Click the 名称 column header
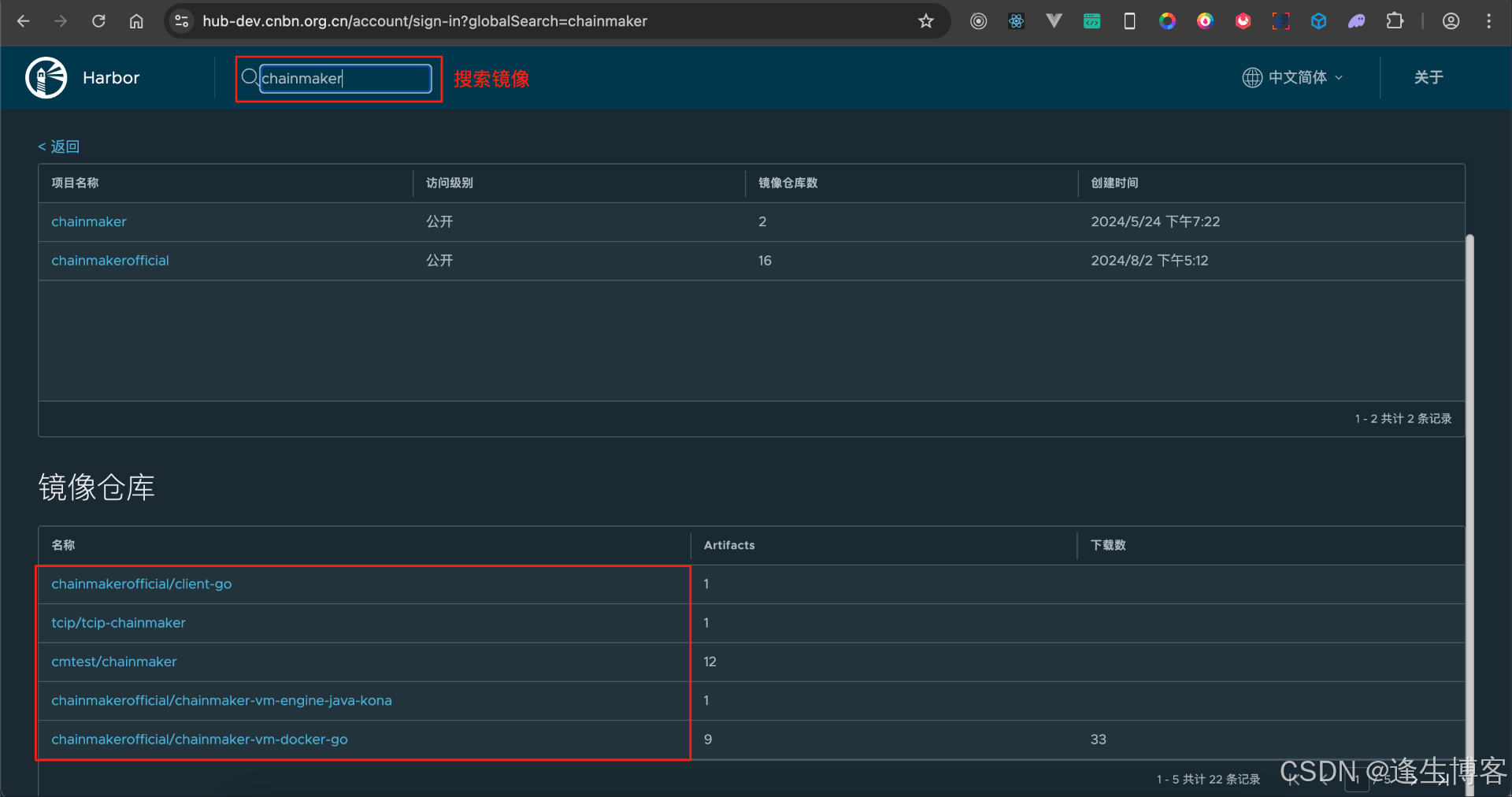1512x797 pixels. click(63, 545)
